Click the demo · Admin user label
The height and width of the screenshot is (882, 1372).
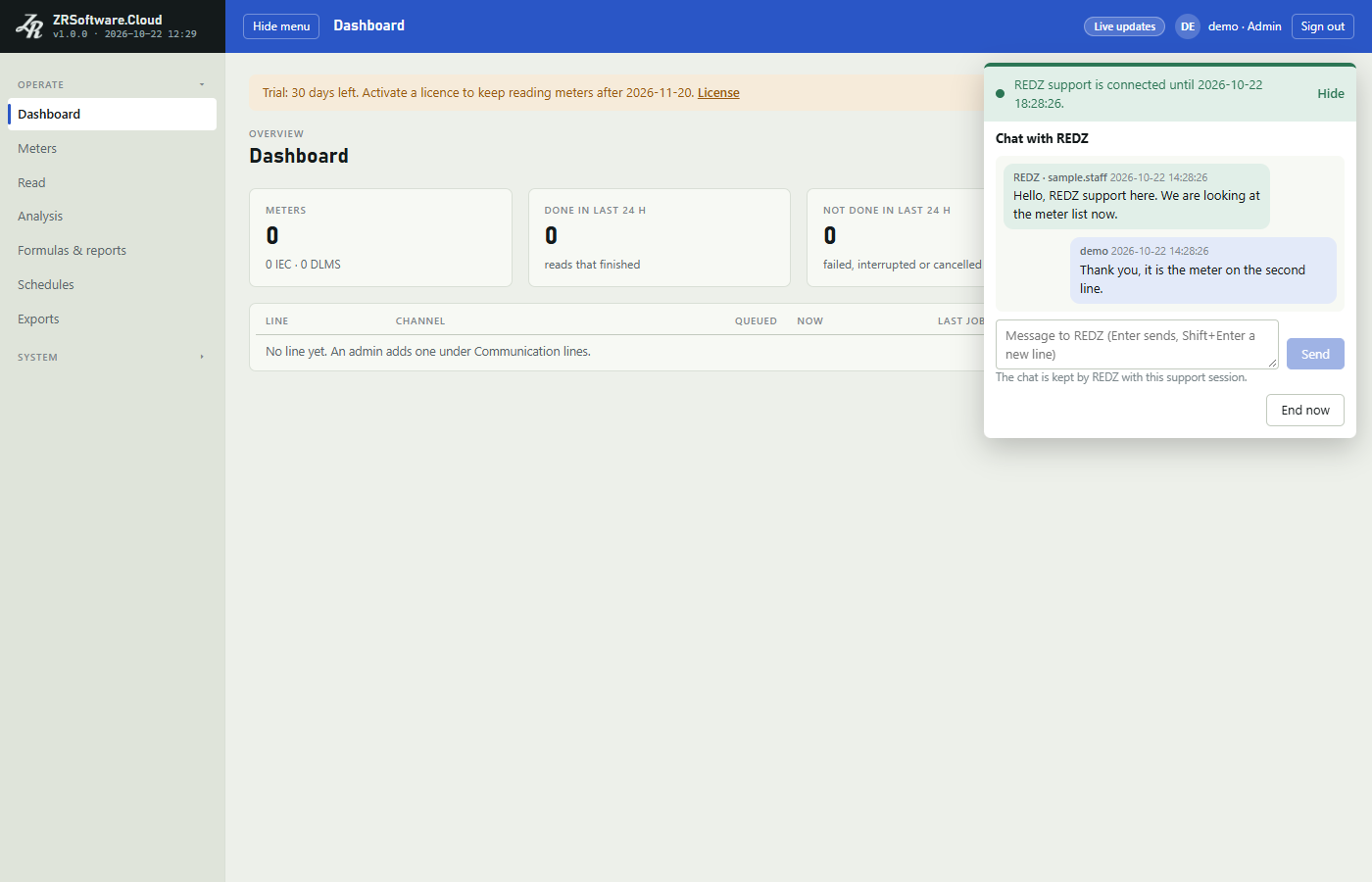[x=1245, y=26]
